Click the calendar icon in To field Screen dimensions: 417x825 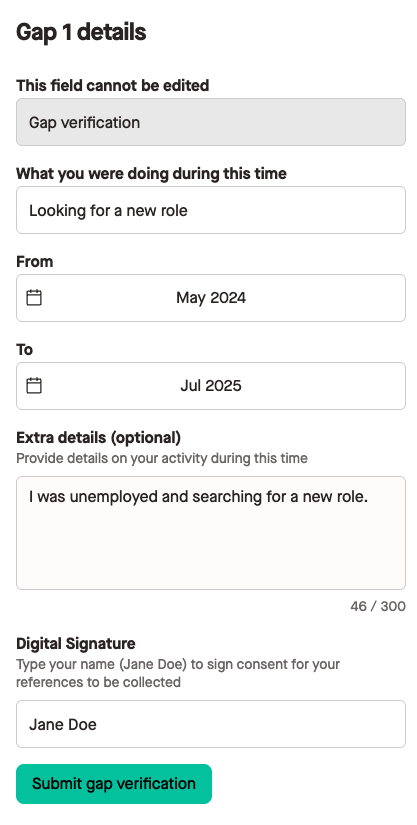pyautogui.click(x=34, y=386)
